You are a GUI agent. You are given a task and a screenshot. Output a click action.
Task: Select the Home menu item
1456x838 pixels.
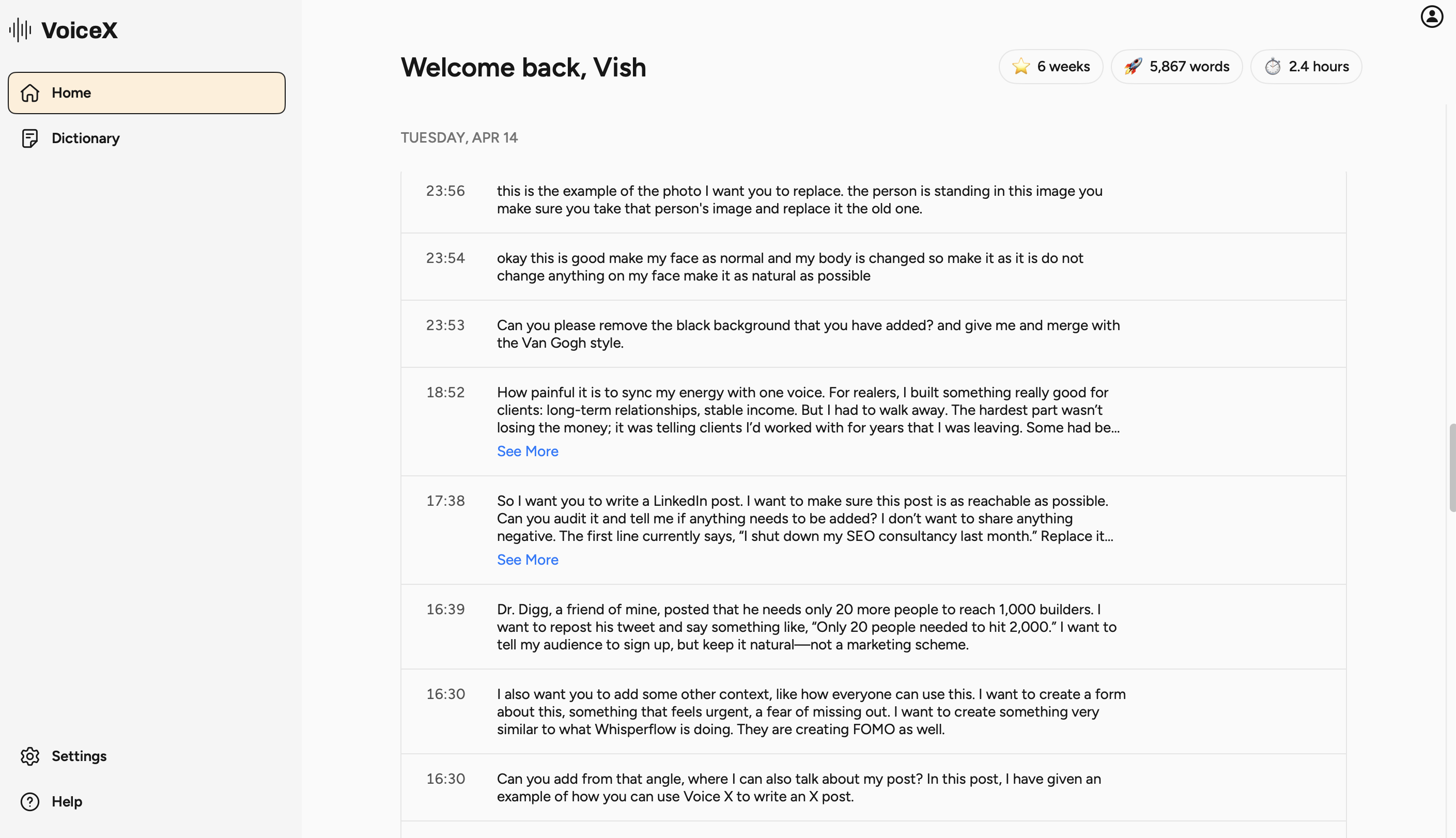pos(146,92)
